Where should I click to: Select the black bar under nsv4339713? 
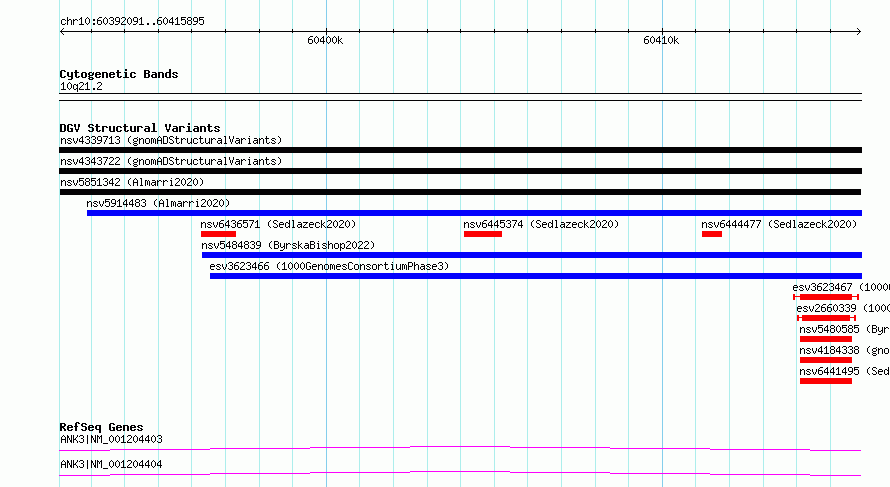[460, 150]
